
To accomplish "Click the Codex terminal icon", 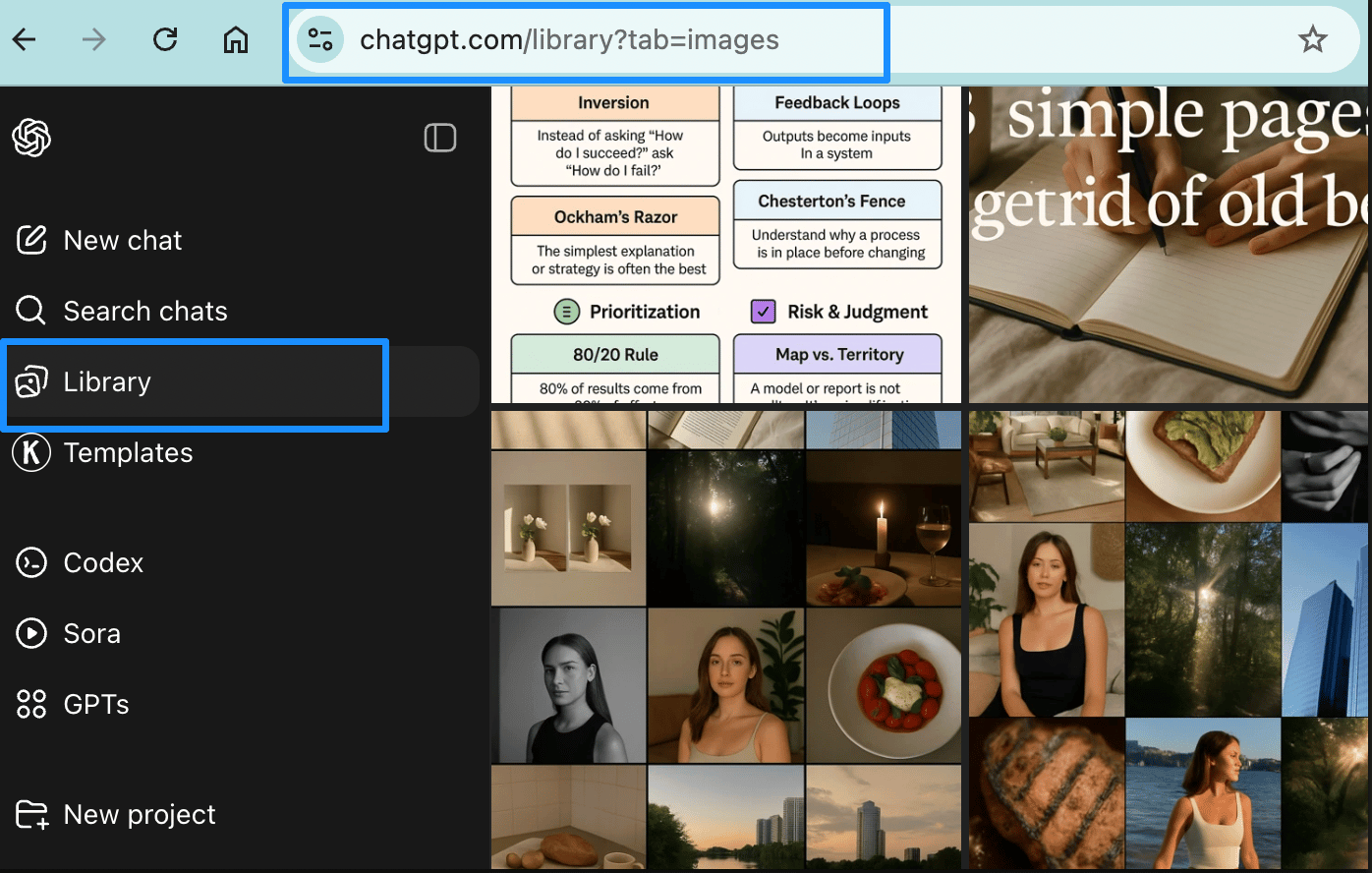I will click(31, 562).
